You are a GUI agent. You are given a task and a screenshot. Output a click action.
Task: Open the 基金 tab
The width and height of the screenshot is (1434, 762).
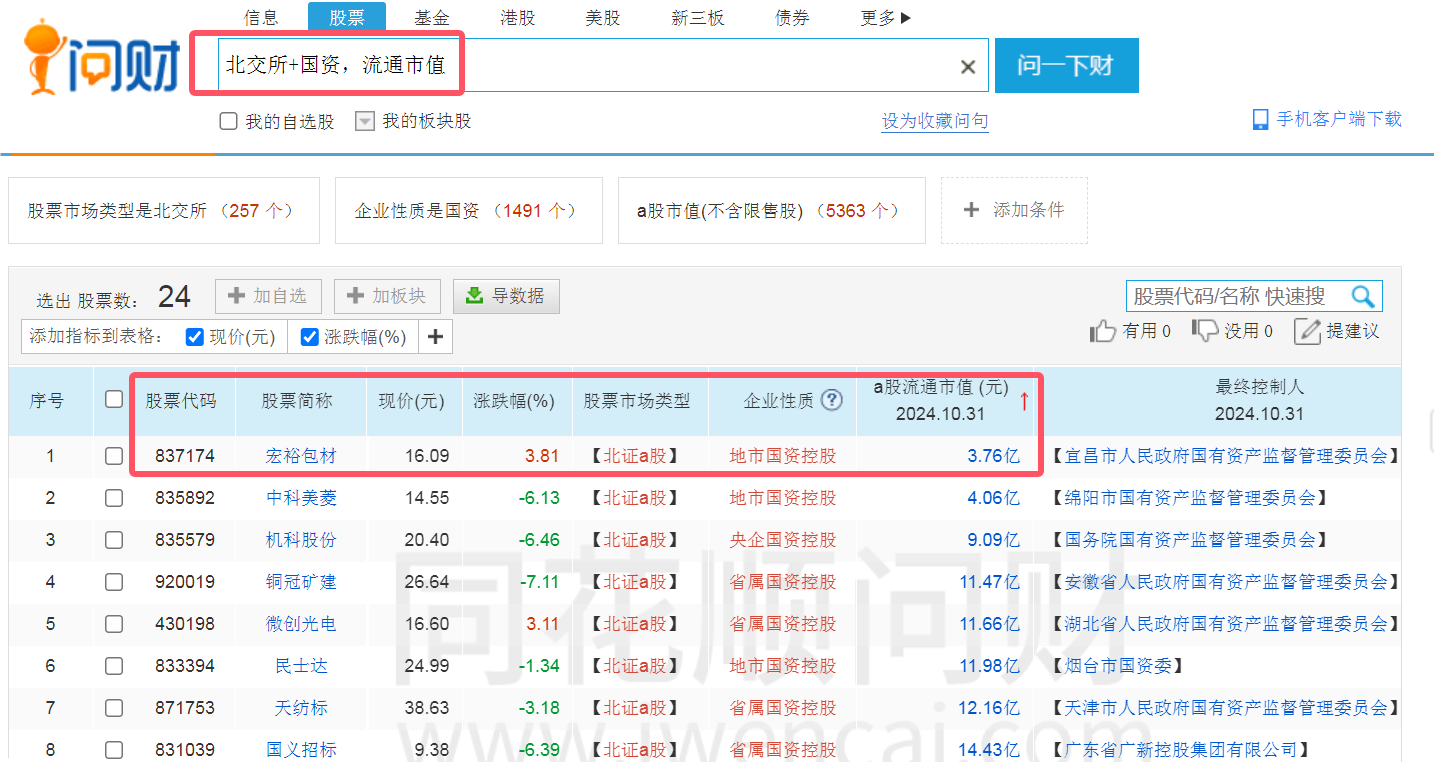pyautogui.click(x=432, y=18)
